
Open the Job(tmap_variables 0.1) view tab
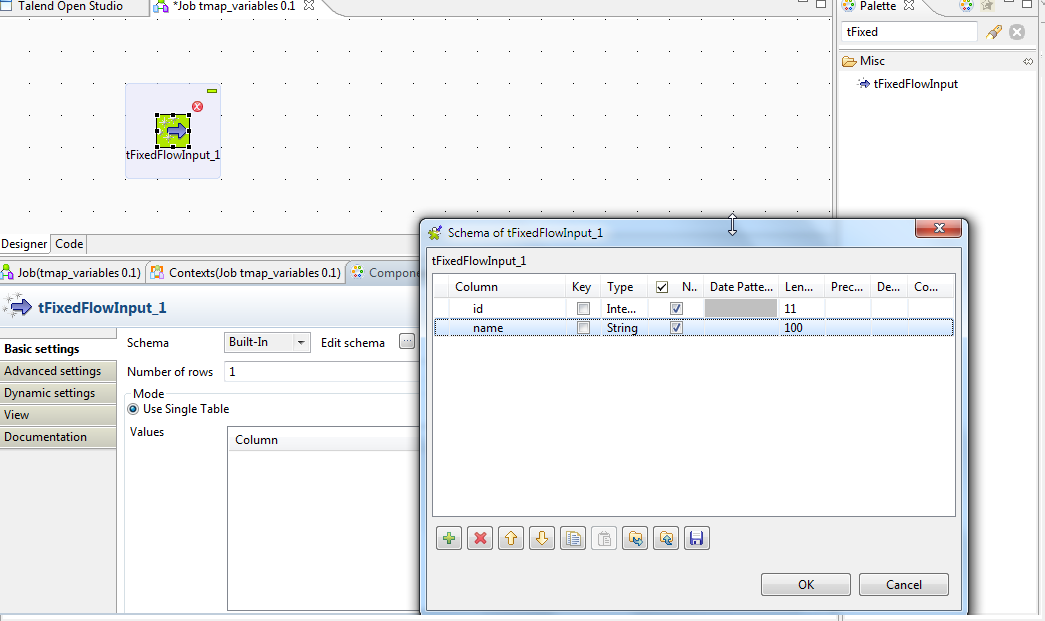pos(72,273)
